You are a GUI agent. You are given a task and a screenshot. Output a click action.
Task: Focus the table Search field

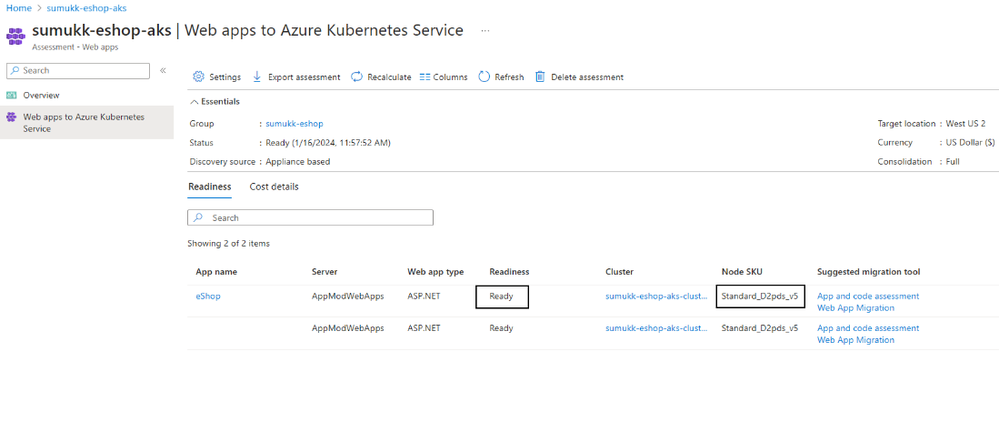coord(310,217)
